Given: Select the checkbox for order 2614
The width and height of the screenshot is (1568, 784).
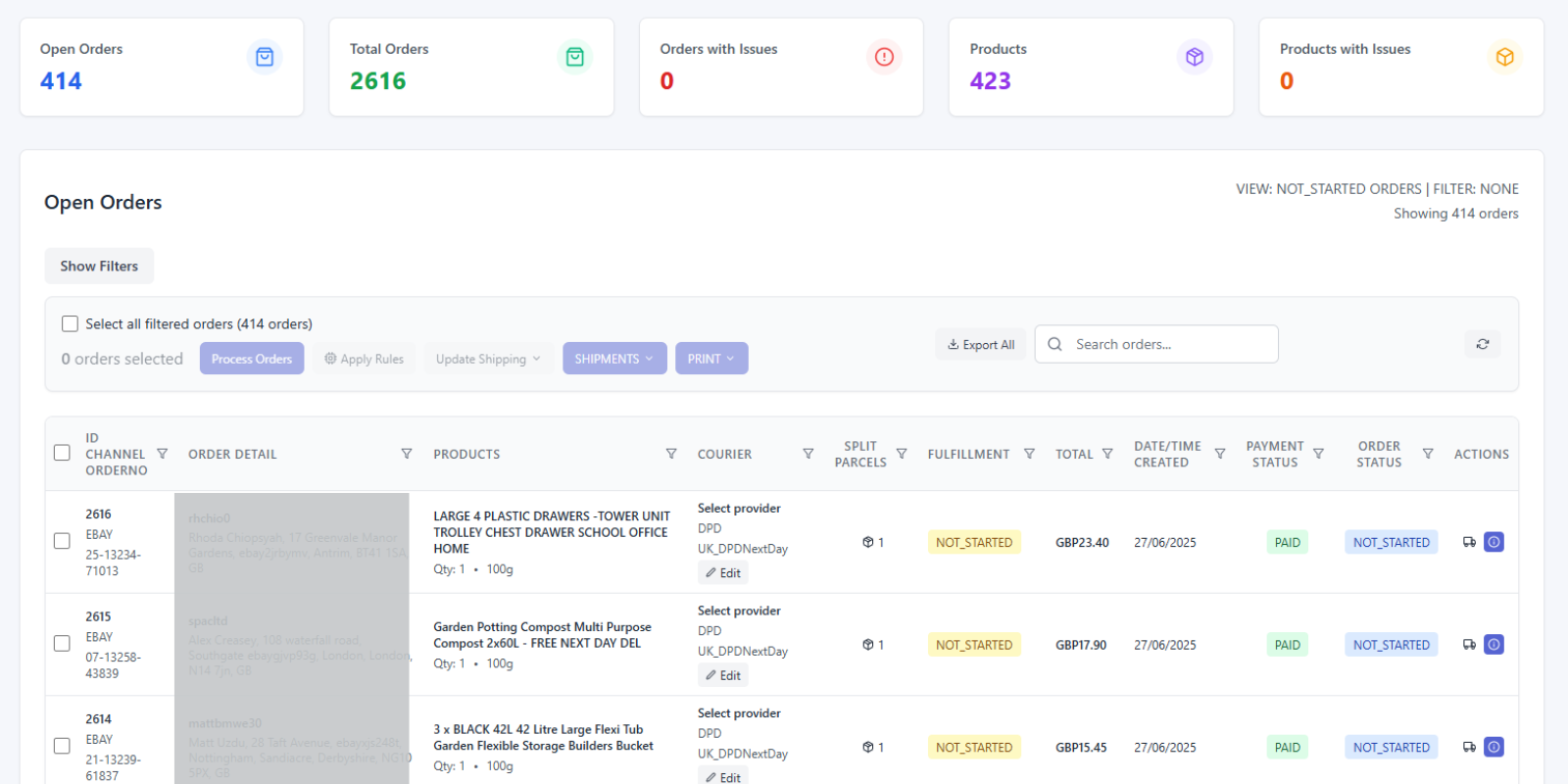Looking at the screenshot, I should 62,746.
